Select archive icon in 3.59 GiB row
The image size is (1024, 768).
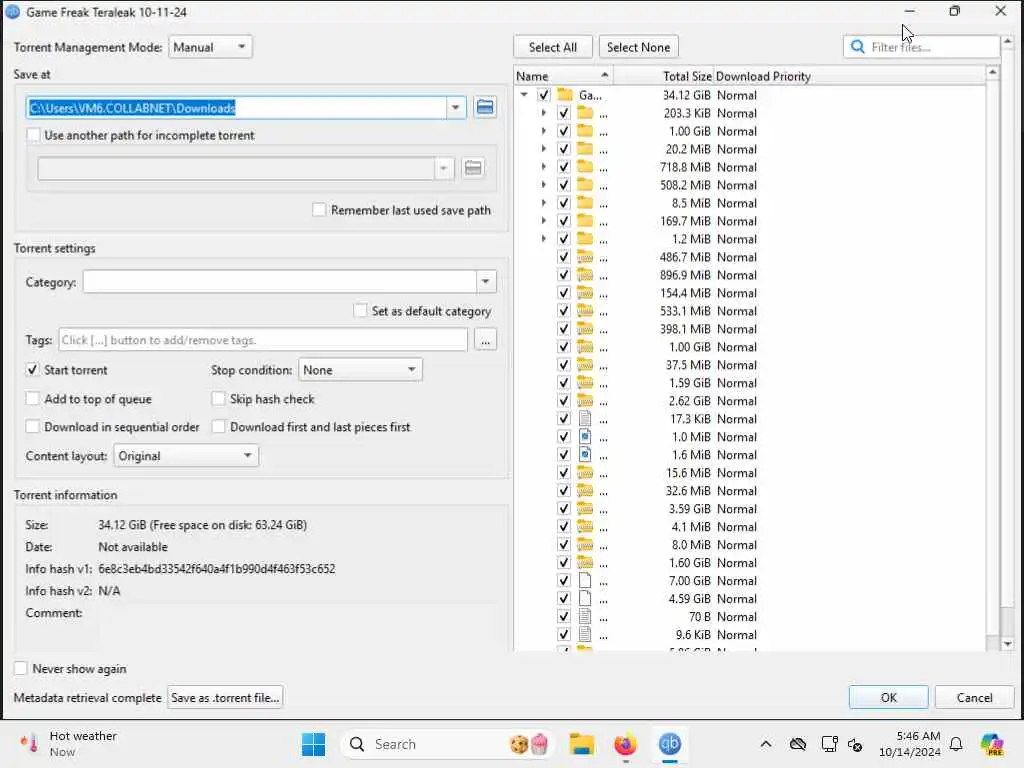point(585,509)
